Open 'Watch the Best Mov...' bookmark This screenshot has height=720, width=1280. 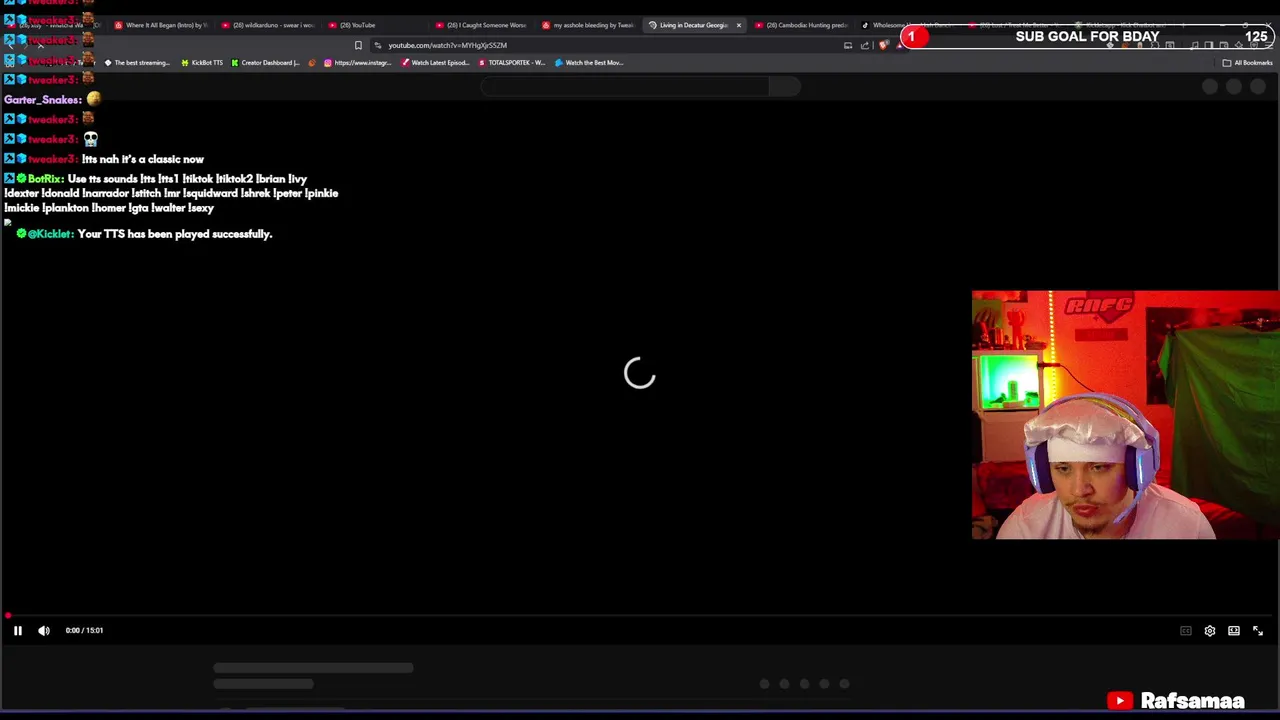[x=590, y=63]
